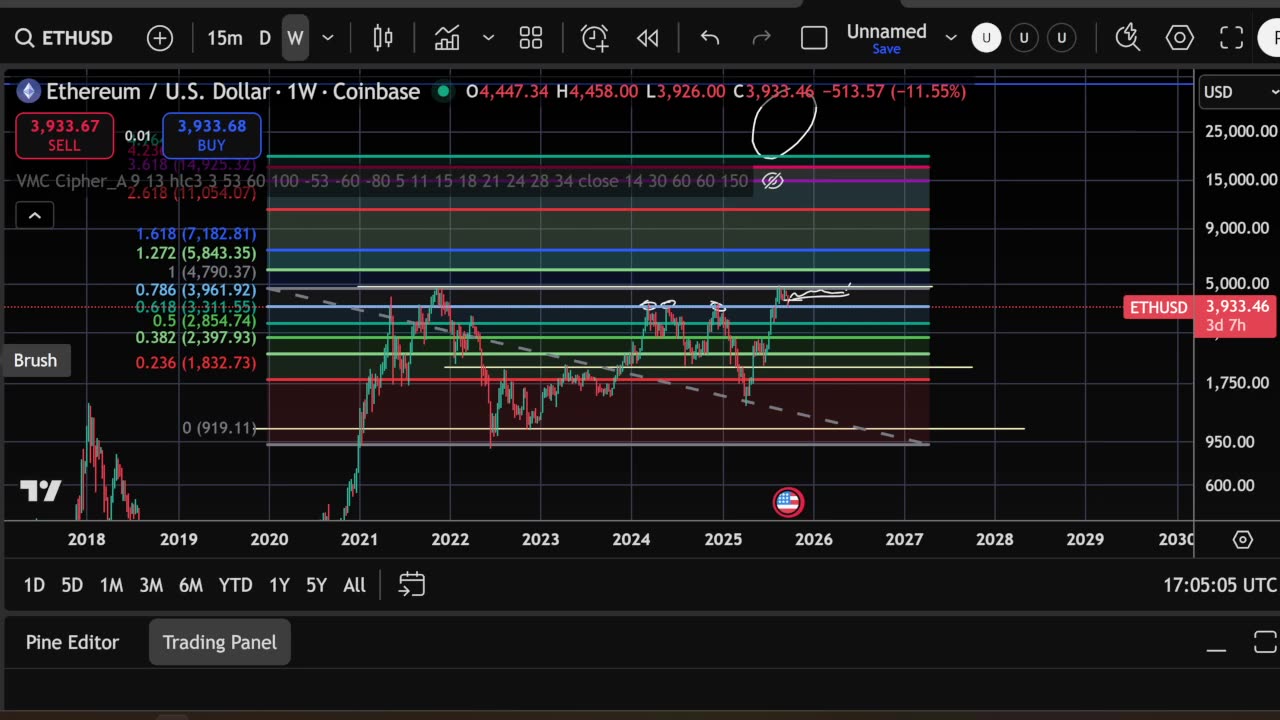
Task: Show All time range
Action: click(x=354, y=585)
